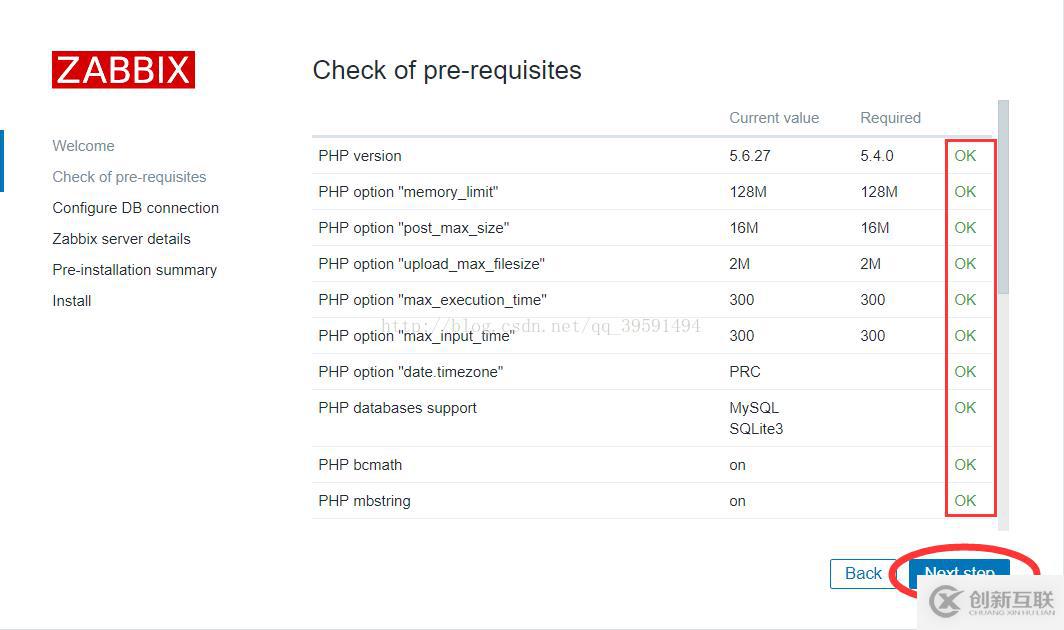The height and width of the screenshot is (630, 1064).
Task: Select the Install step
Action: coord(71,300)
